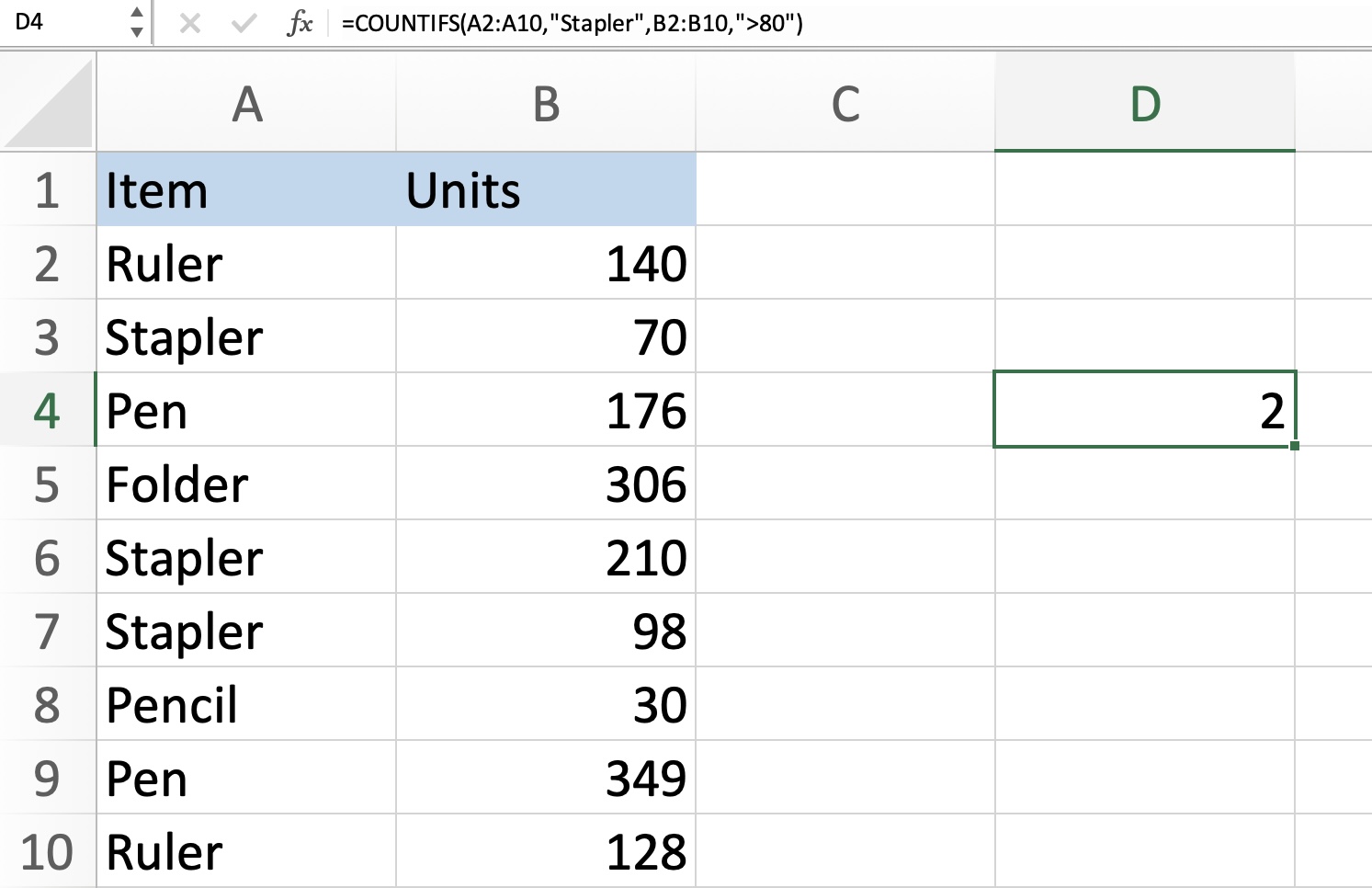The image size is (1372, 888).
Task: Select column B header
Action: pos(546,103)
